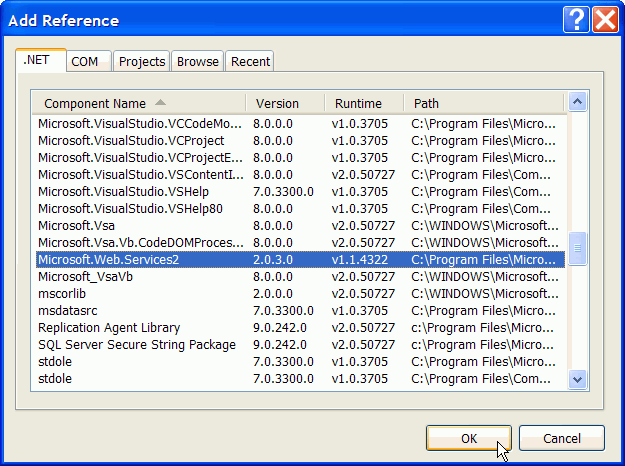Click version 2.0.0.0 of mscorlib
This screenshot has height=466, width=625.
[273, 294]
